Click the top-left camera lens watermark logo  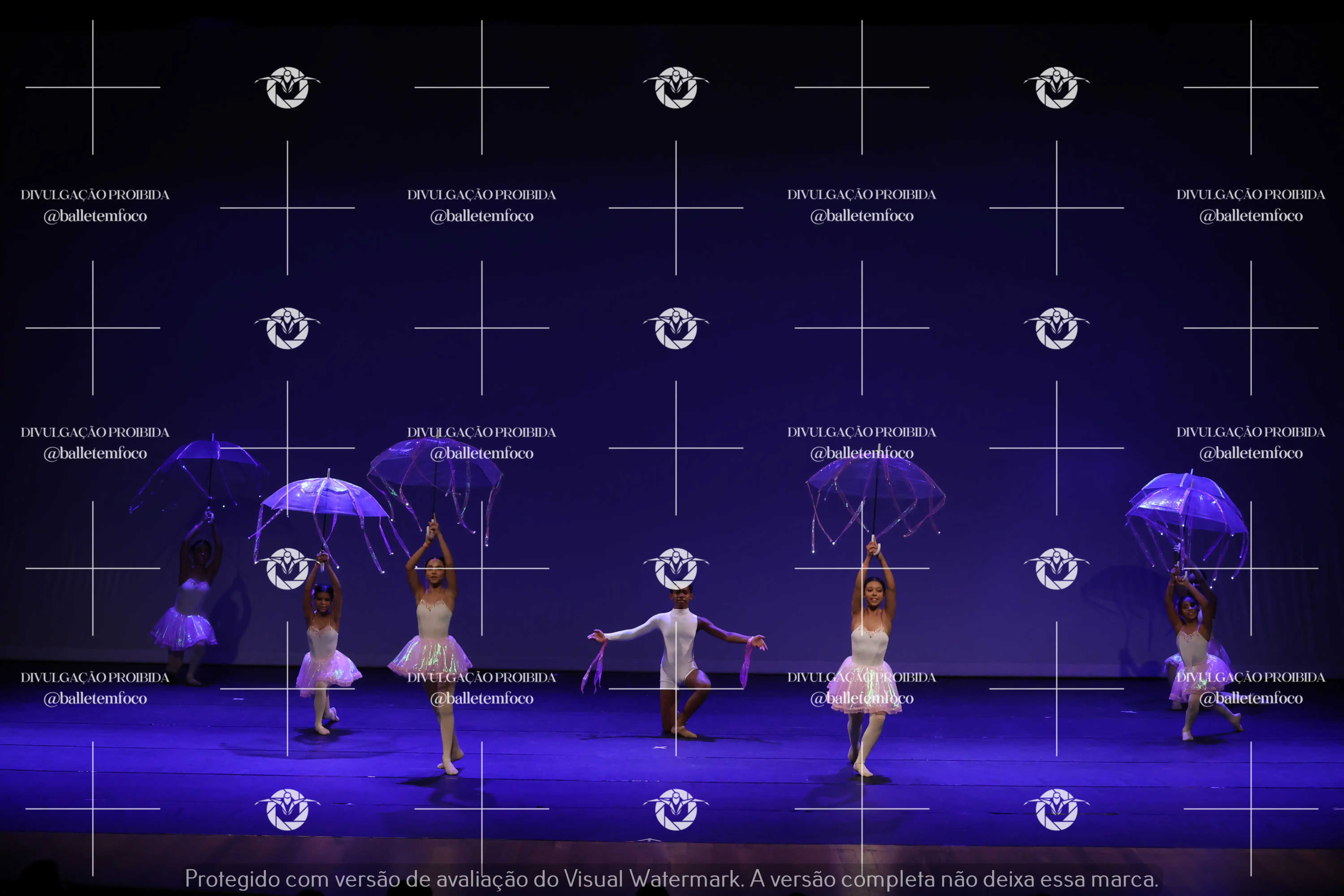[x=287, y=87]
